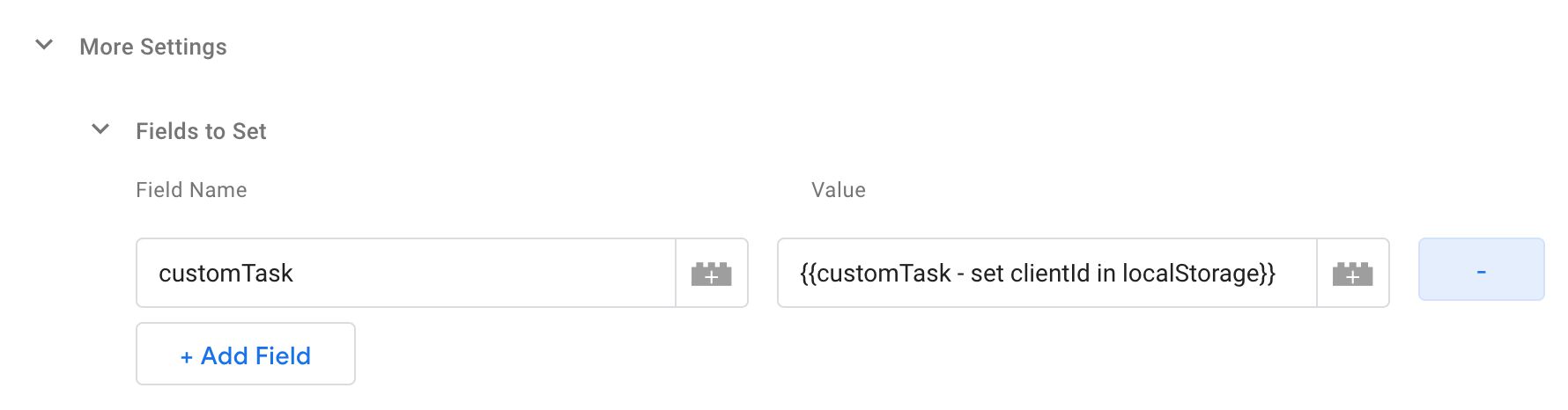Collapse the Fields to Set chevron
Image resolution: width=1568 pixels, height=410 pixels.
(100, 129)
